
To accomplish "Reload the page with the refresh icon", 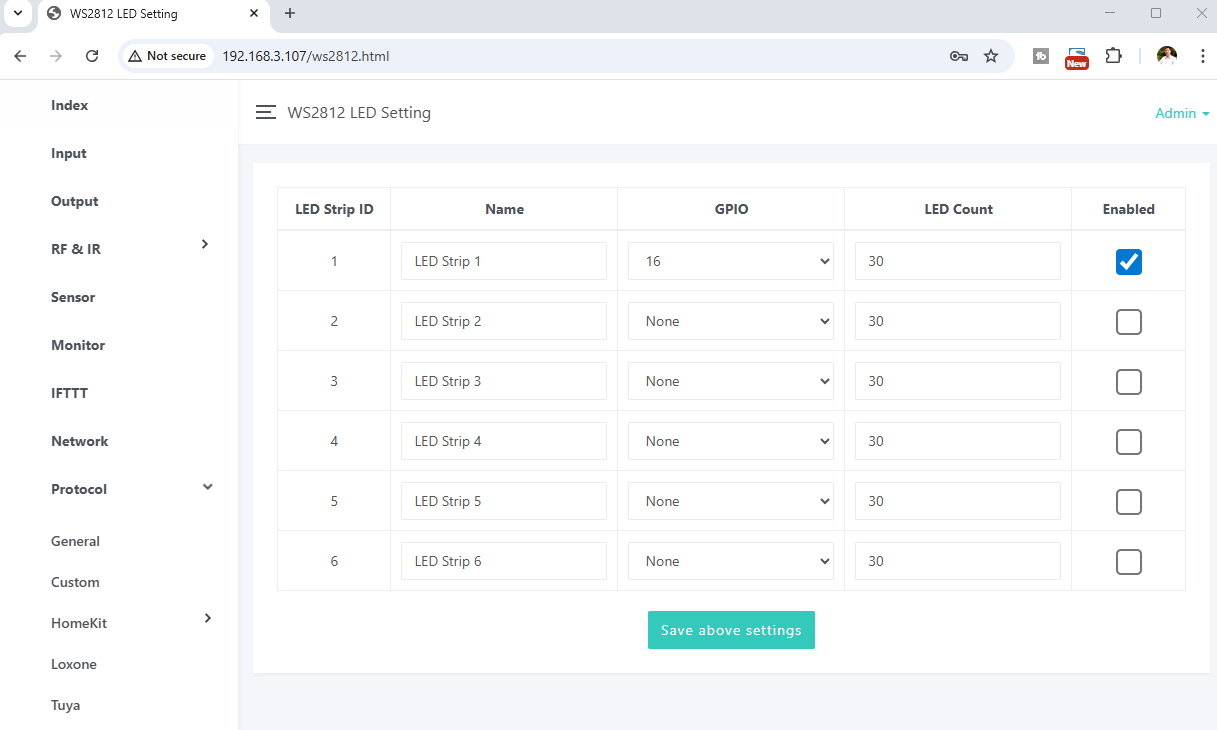I will 92,56.
